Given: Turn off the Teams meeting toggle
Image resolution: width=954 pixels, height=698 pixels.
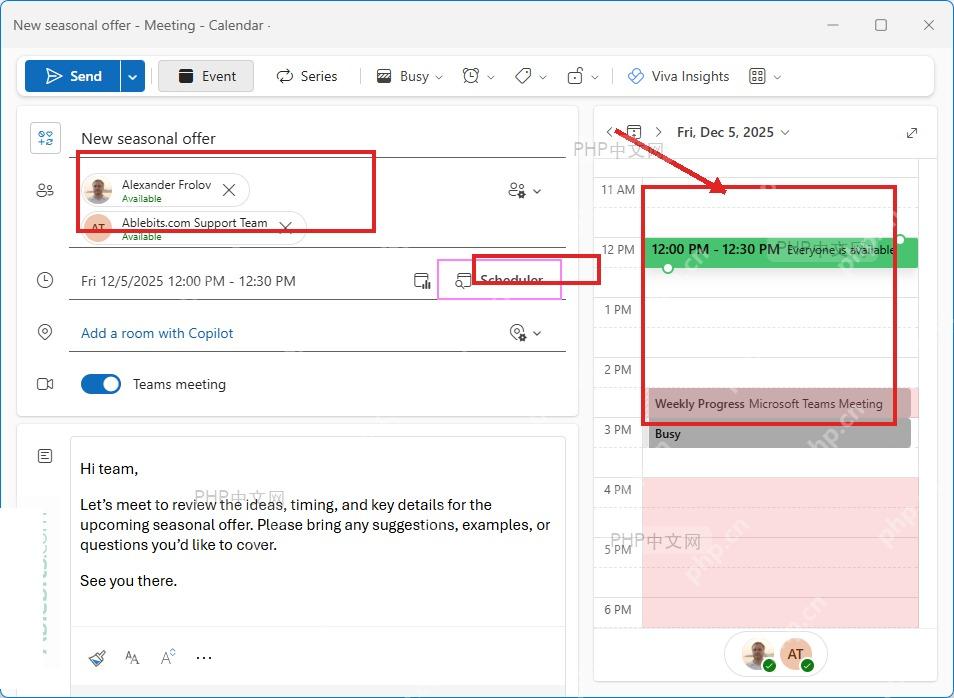Looking at the screenshot, I should (x=101, y=384).
